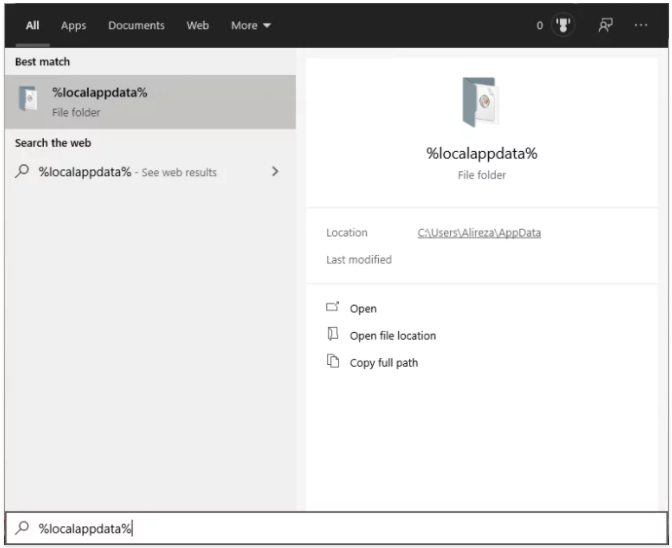Select the %localappdata% best match result
672x548 pixels.
150,102
